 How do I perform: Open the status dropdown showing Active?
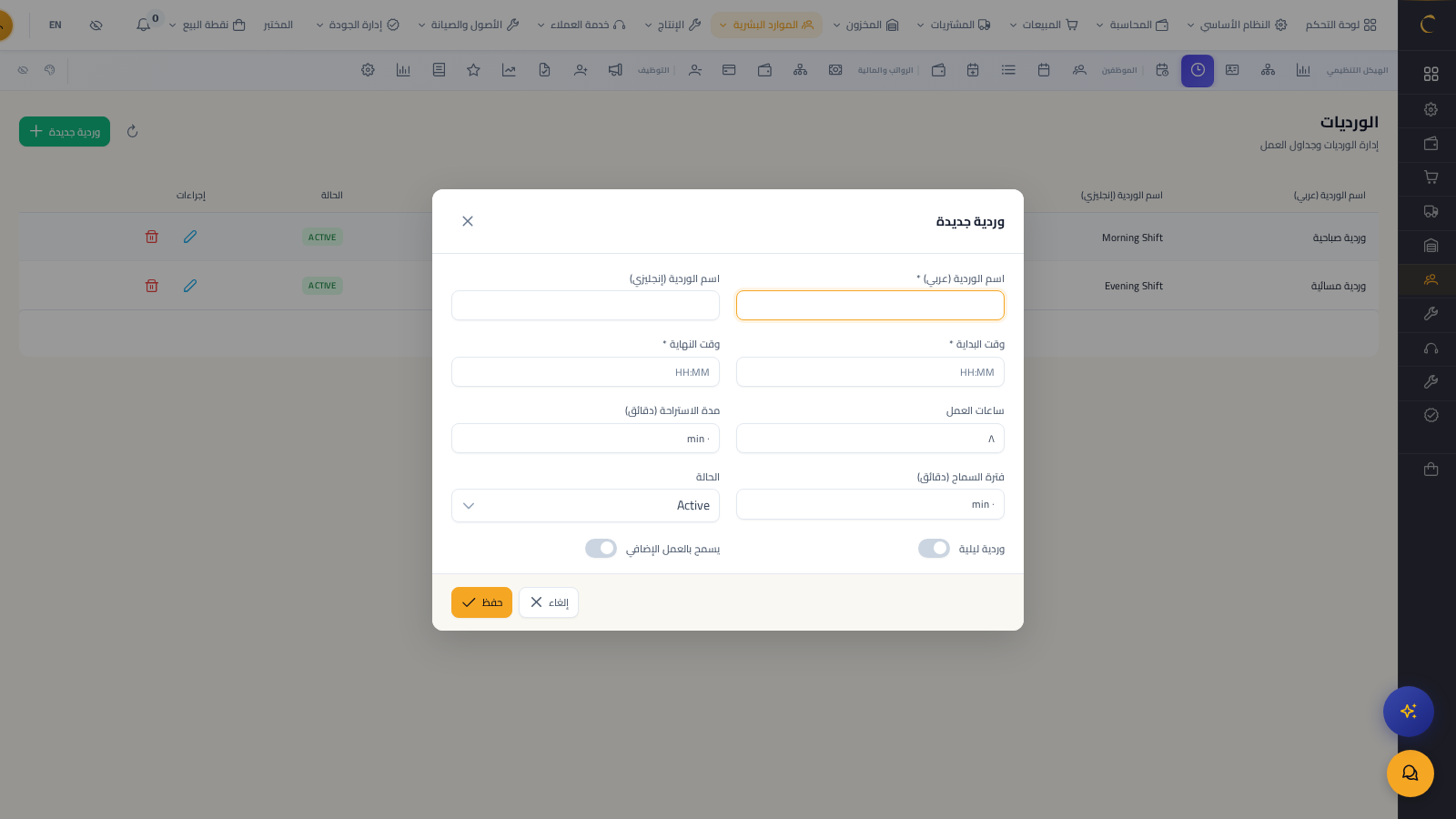point(585,506)
